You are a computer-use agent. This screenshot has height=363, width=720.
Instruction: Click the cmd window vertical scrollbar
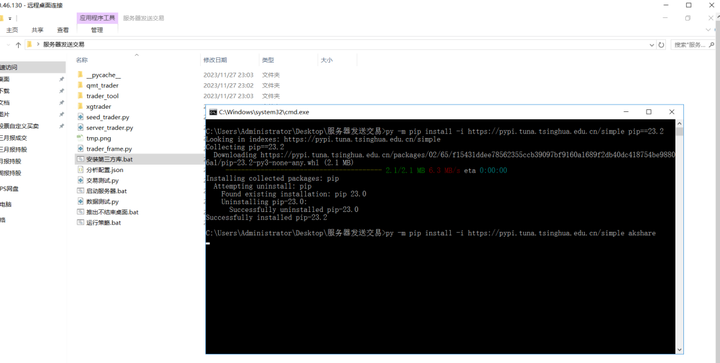pyautogui.click(x=679, y=236)
